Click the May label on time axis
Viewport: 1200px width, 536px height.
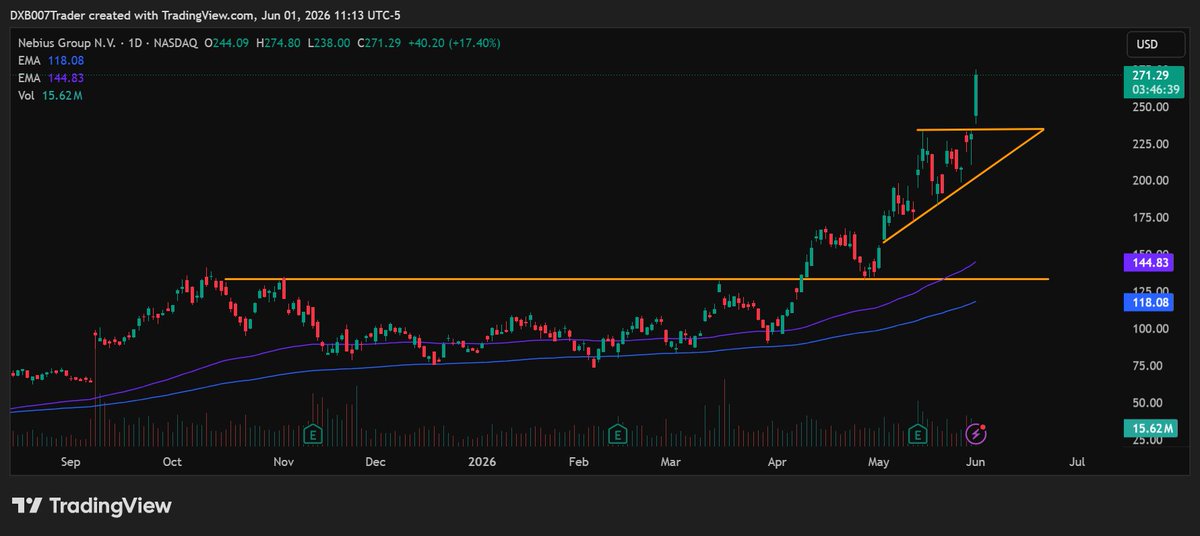[x=878, y=463]
